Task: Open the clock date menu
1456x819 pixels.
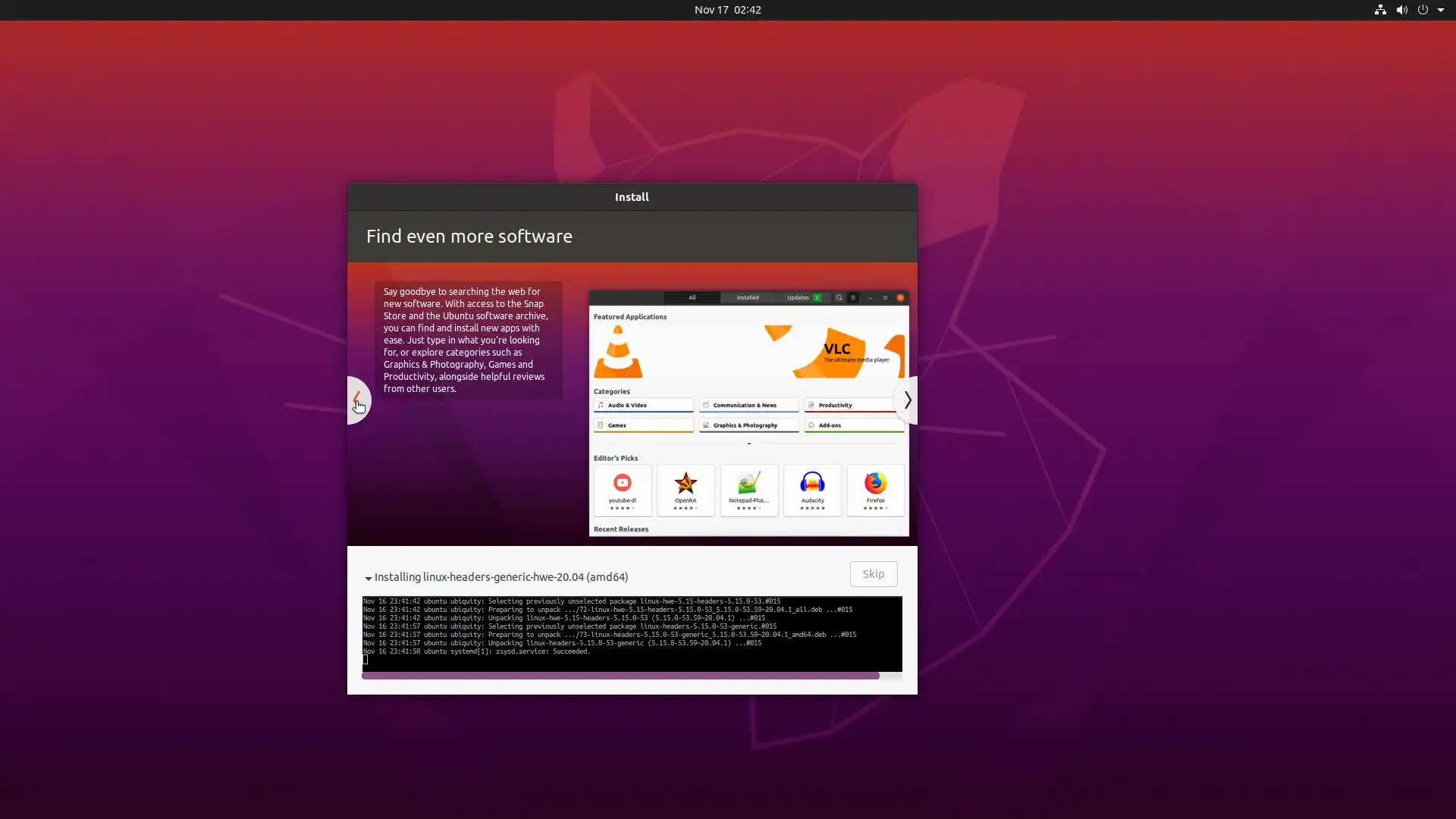Action: pyautogui.click(x=727, y=10)
